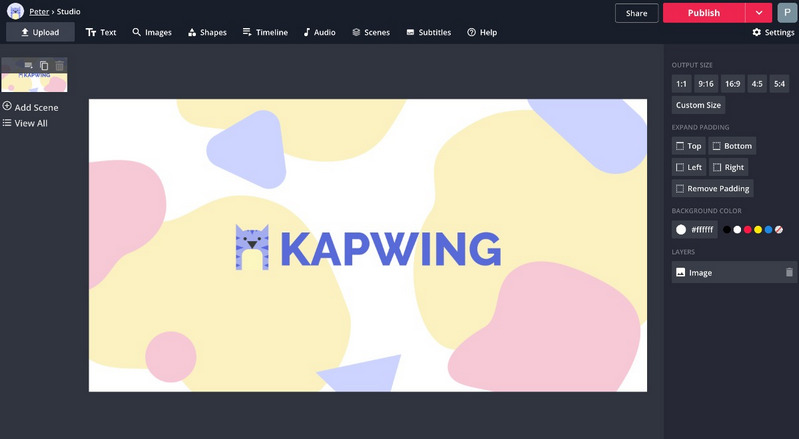This screenshot has height=439, width=799.
Task: Expand the Publish dropdown arrow
Action: pos(759,13)
